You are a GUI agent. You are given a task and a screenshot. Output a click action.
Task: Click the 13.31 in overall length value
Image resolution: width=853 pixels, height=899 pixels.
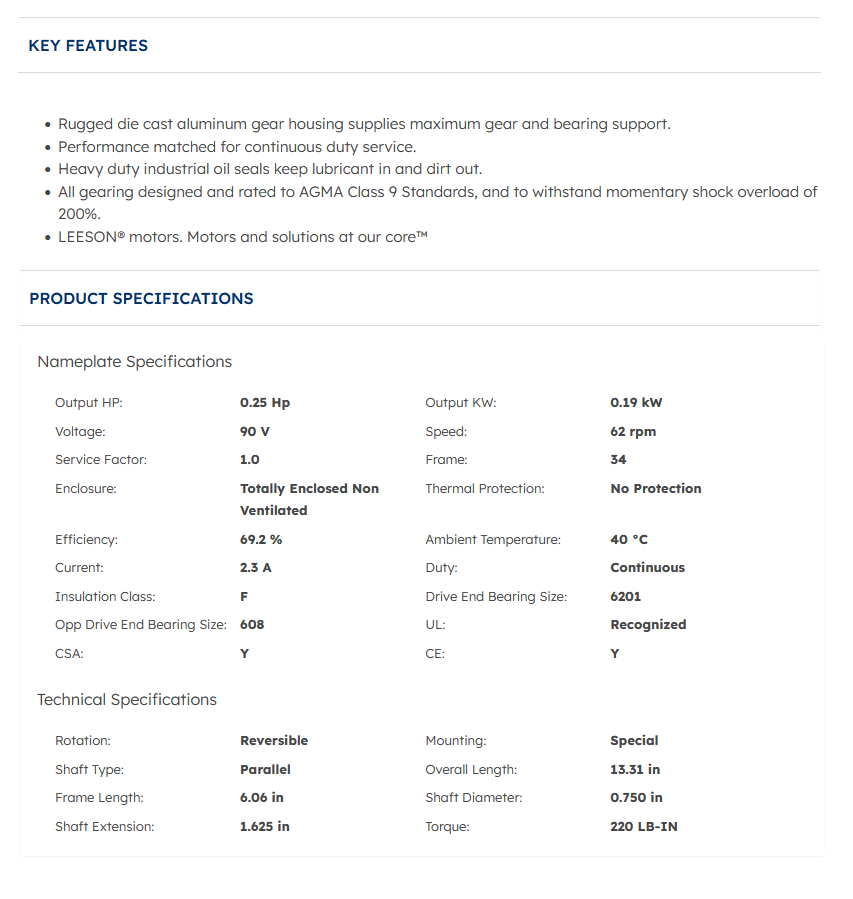[635, 770]
